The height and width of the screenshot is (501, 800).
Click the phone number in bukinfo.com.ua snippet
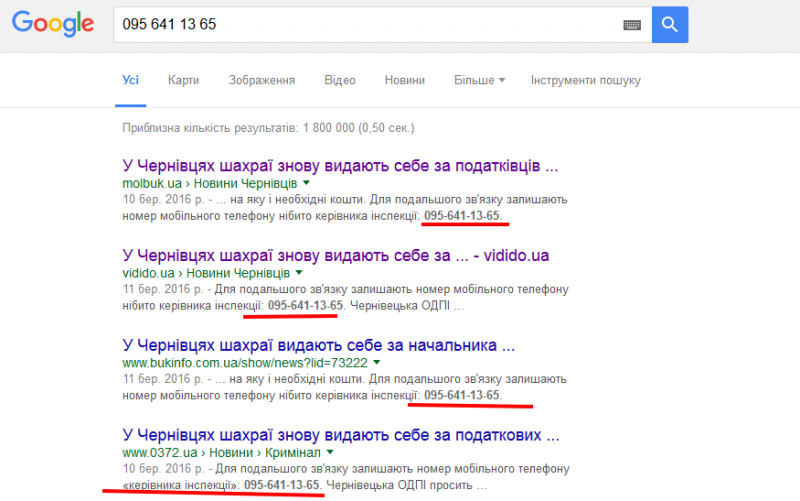tap(462, 395)
